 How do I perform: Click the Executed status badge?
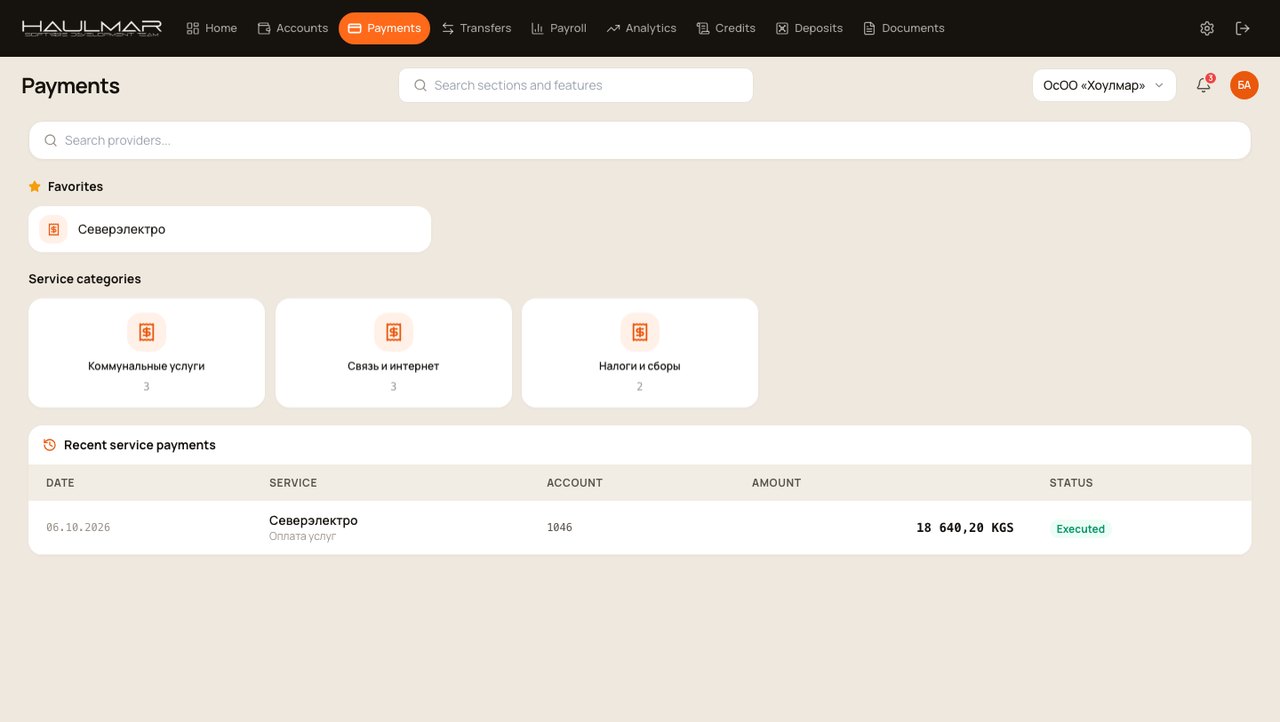coord(1080,529)
